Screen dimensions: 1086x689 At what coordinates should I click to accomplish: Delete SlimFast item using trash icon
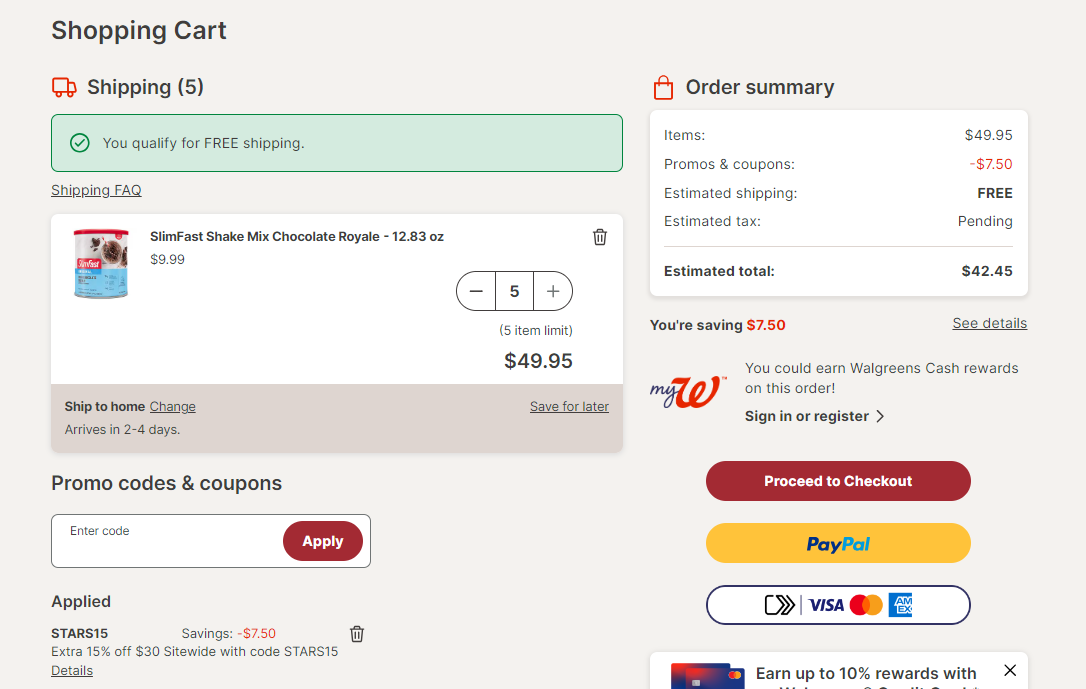coord(600,237)
